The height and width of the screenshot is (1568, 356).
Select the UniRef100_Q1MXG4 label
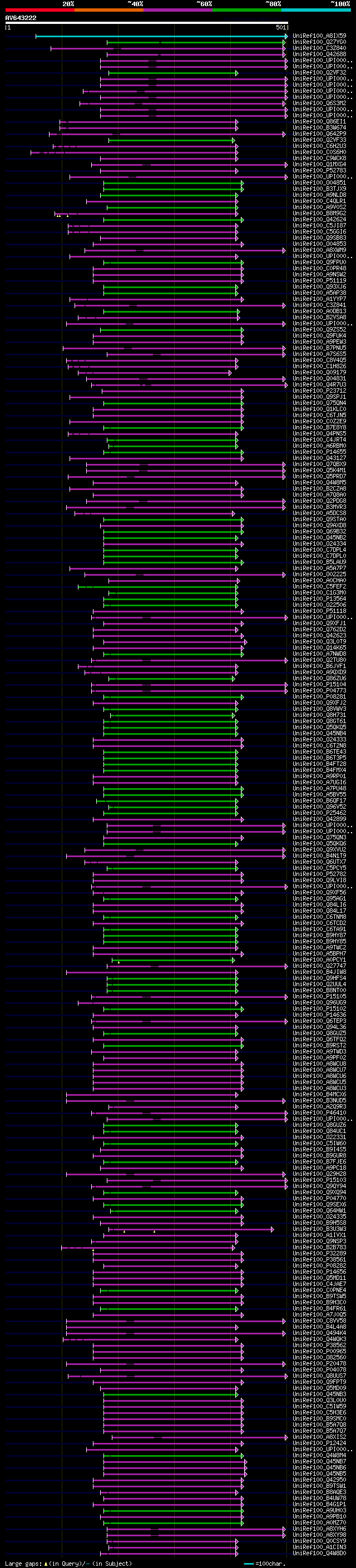pos(319,164)
